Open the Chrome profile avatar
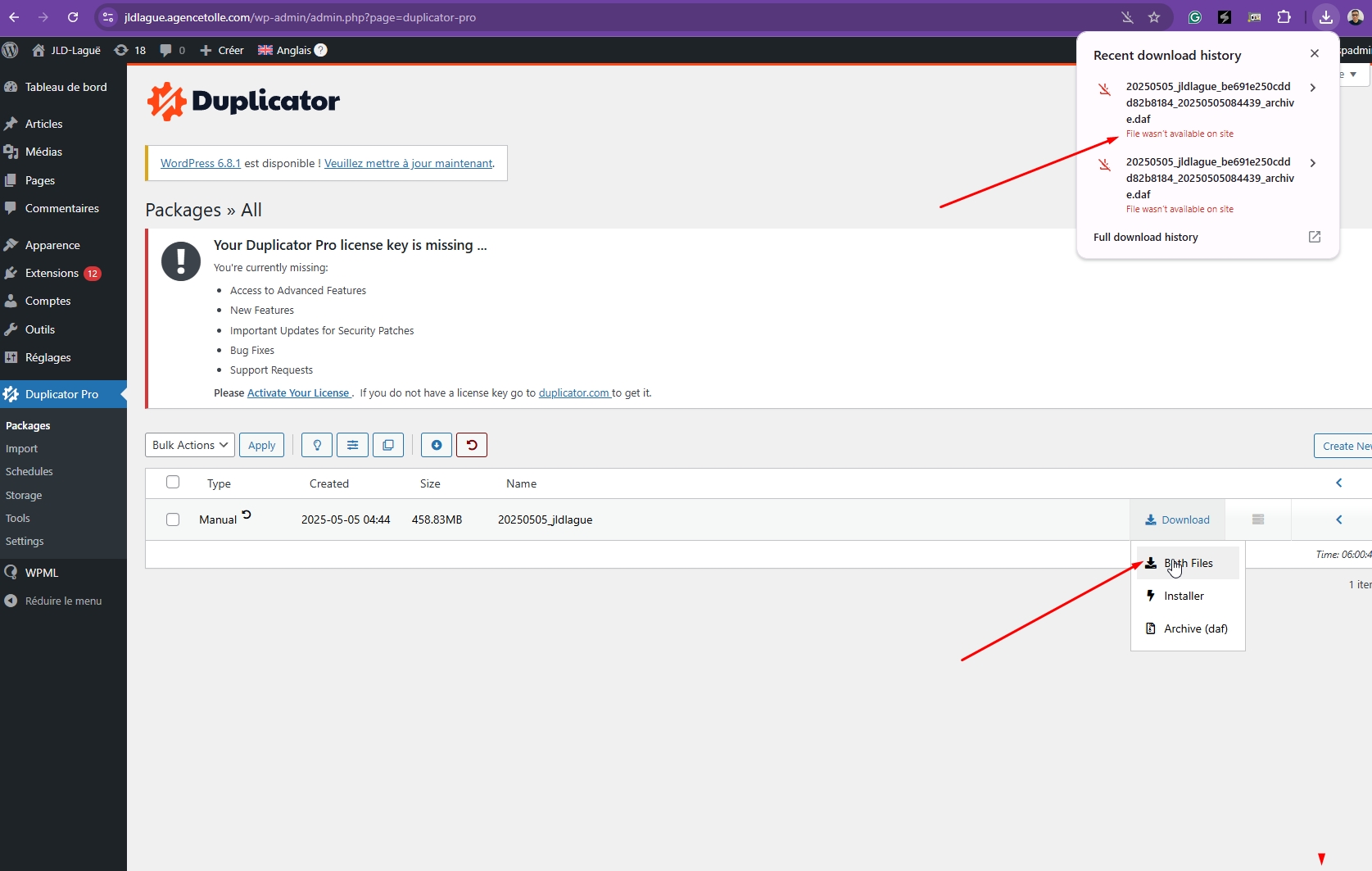Screen dimensions: 1372x871 coord(1356,17)
